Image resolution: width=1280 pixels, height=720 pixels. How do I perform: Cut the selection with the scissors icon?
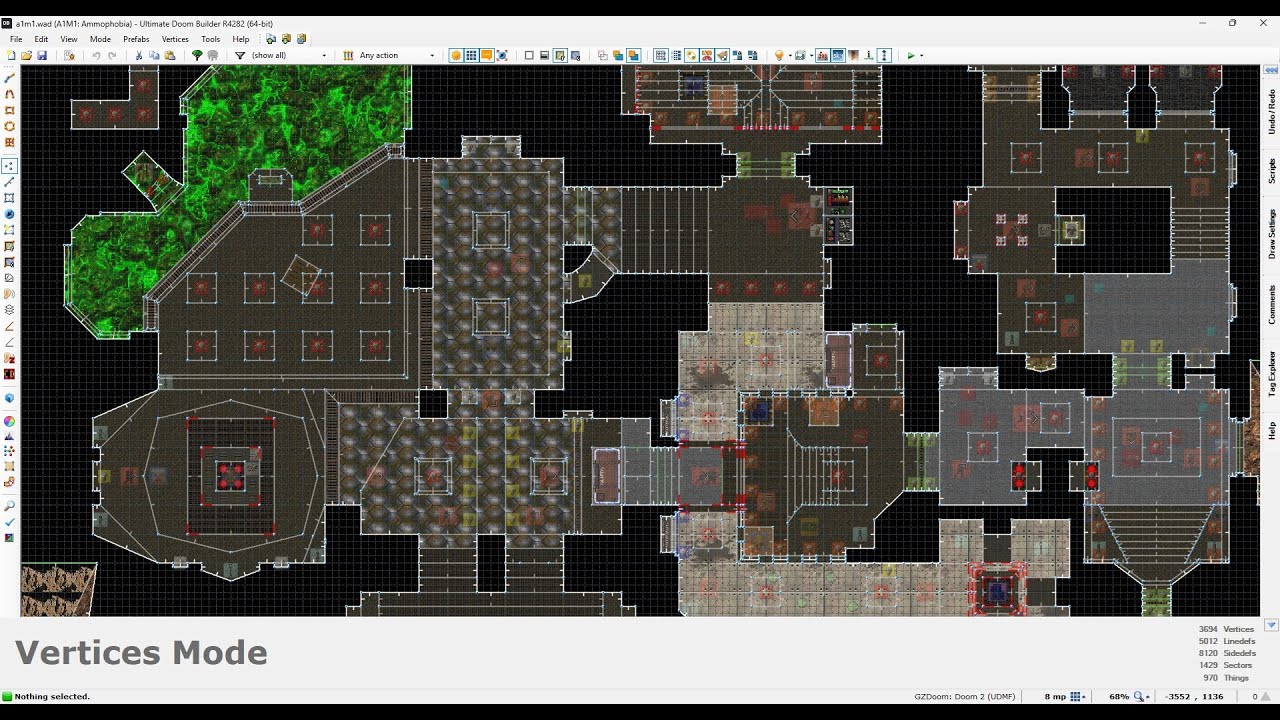[139, 55]
